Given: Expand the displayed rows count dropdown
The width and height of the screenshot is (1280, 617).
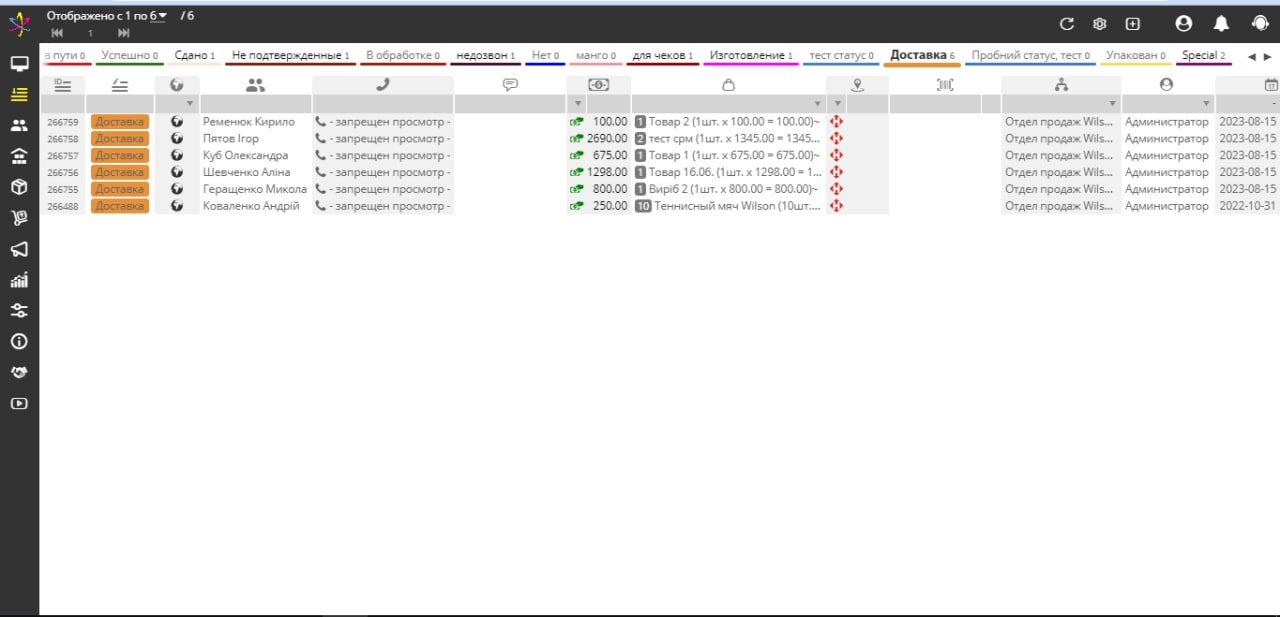Looking at the screenshot, I should coord(162,15).
